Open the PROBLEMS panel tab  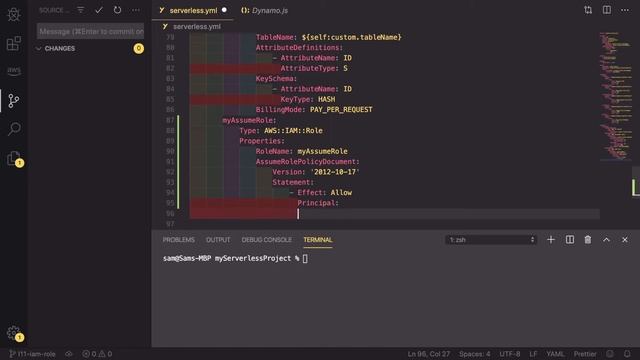[x=178, y=240]
